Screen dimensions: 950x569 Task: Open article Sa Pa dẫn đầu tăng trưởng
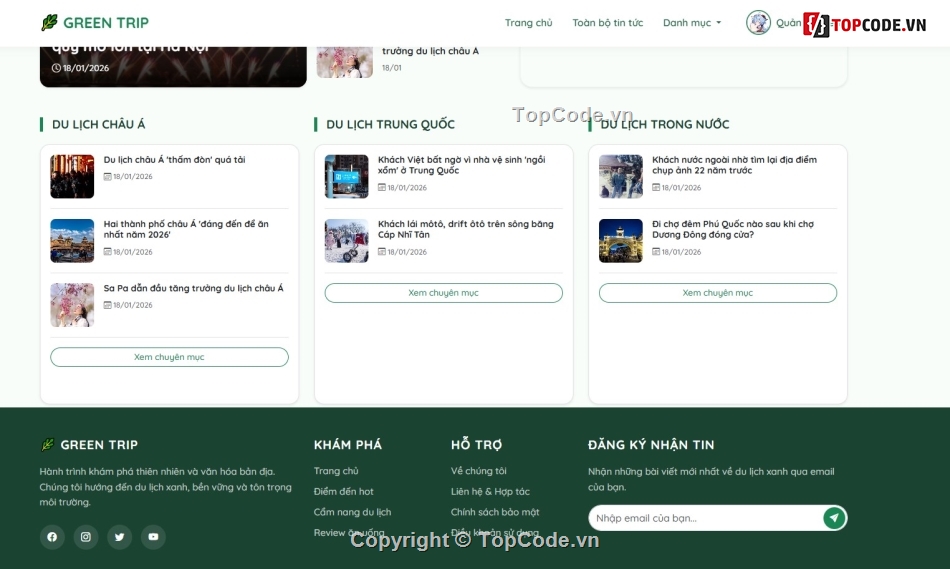[193, 288]
